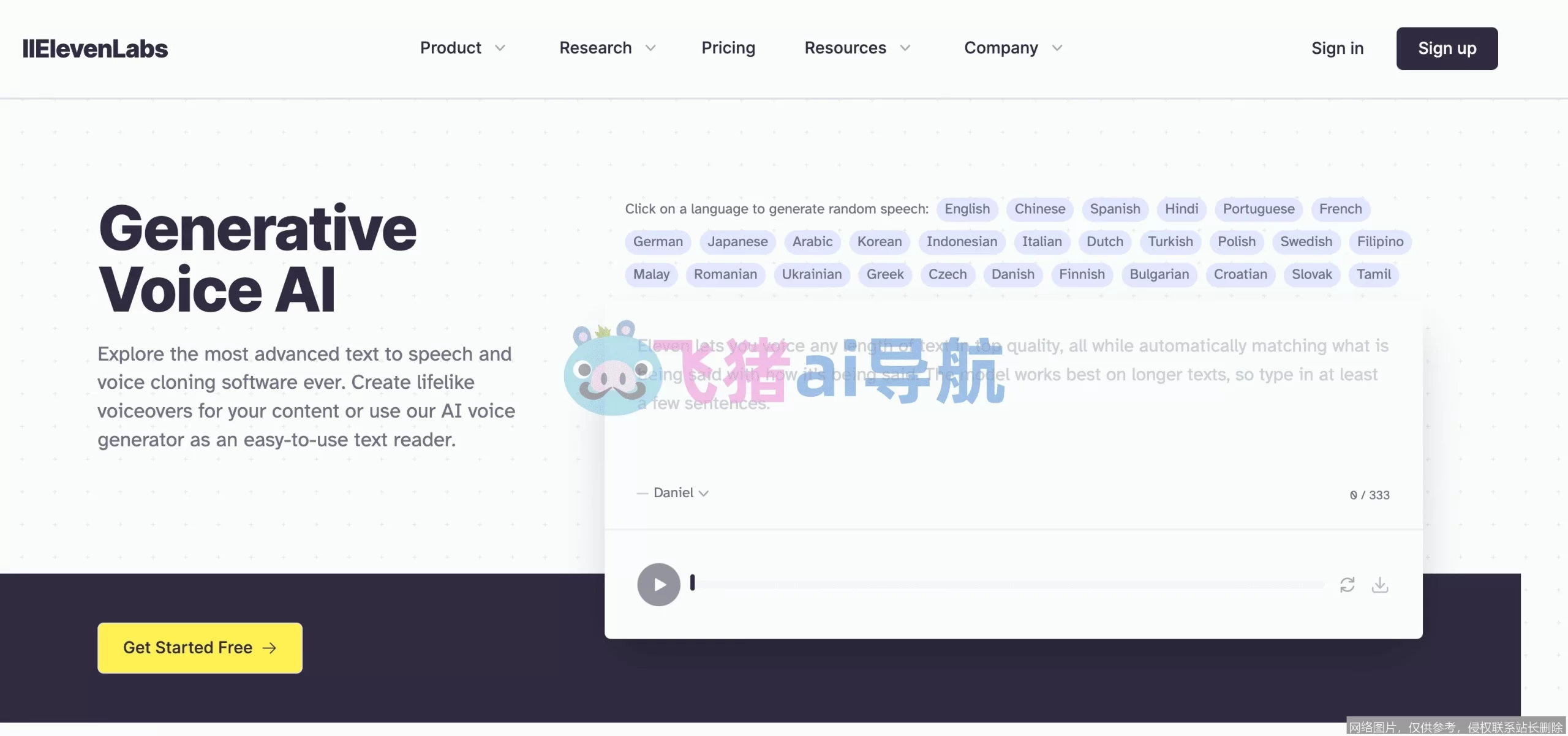Click Get Started Free button

point(200,648)
